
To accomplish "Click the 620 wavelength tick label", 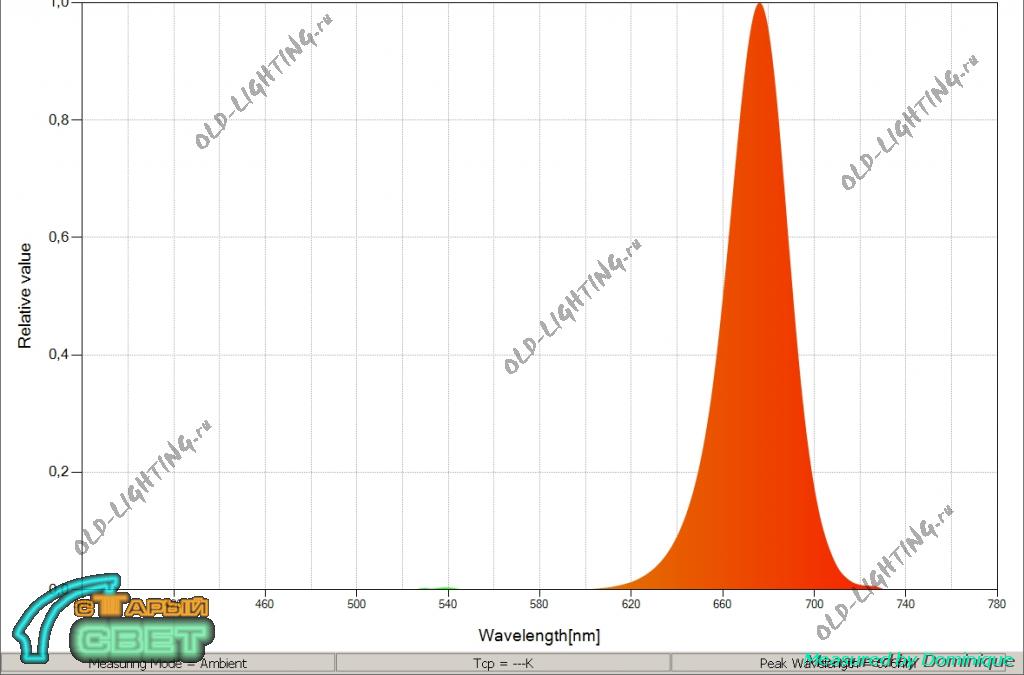I will (x=631, y=604).
